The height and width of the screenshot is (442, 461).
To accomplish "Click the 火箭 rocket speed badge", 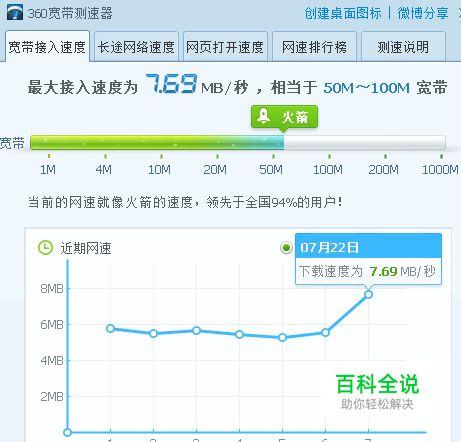I will 284,117.
